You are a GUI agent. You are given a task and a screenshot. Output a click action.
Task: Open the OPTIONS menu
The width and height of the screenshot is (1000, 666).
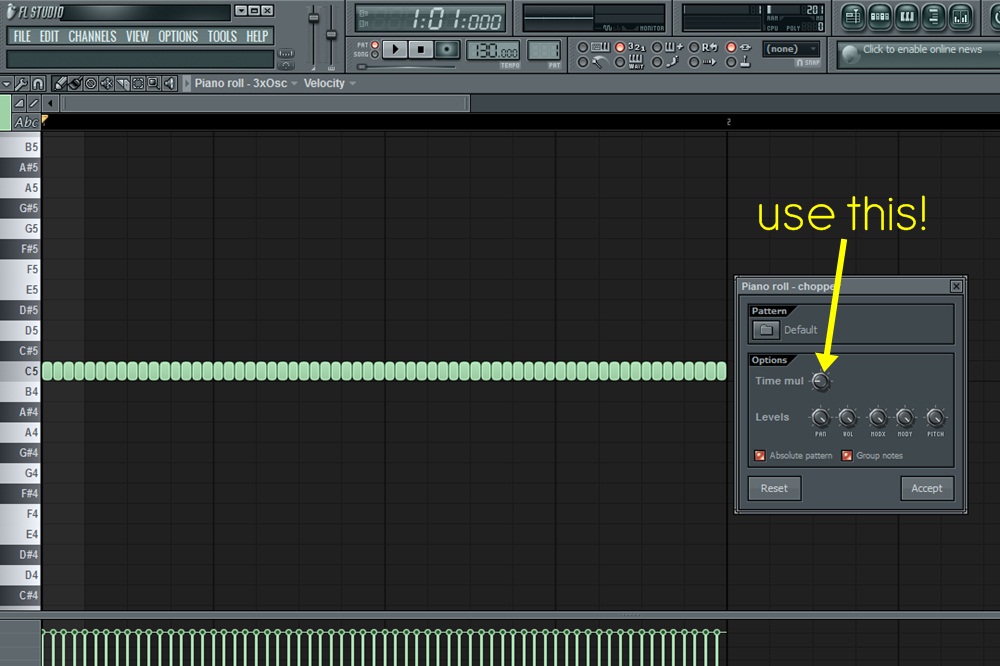(178, 36)
